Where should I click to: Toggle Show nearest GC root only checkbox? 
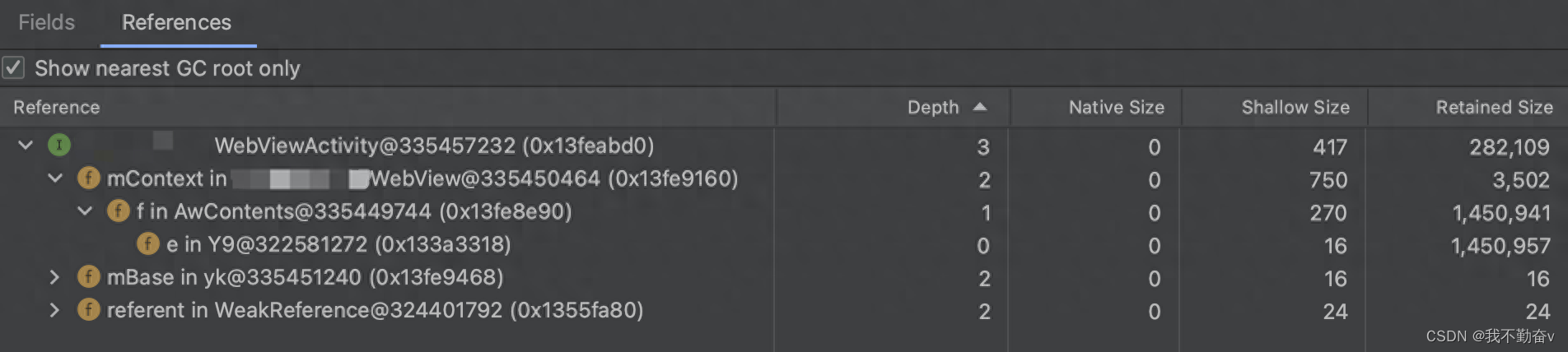[13, 67]
